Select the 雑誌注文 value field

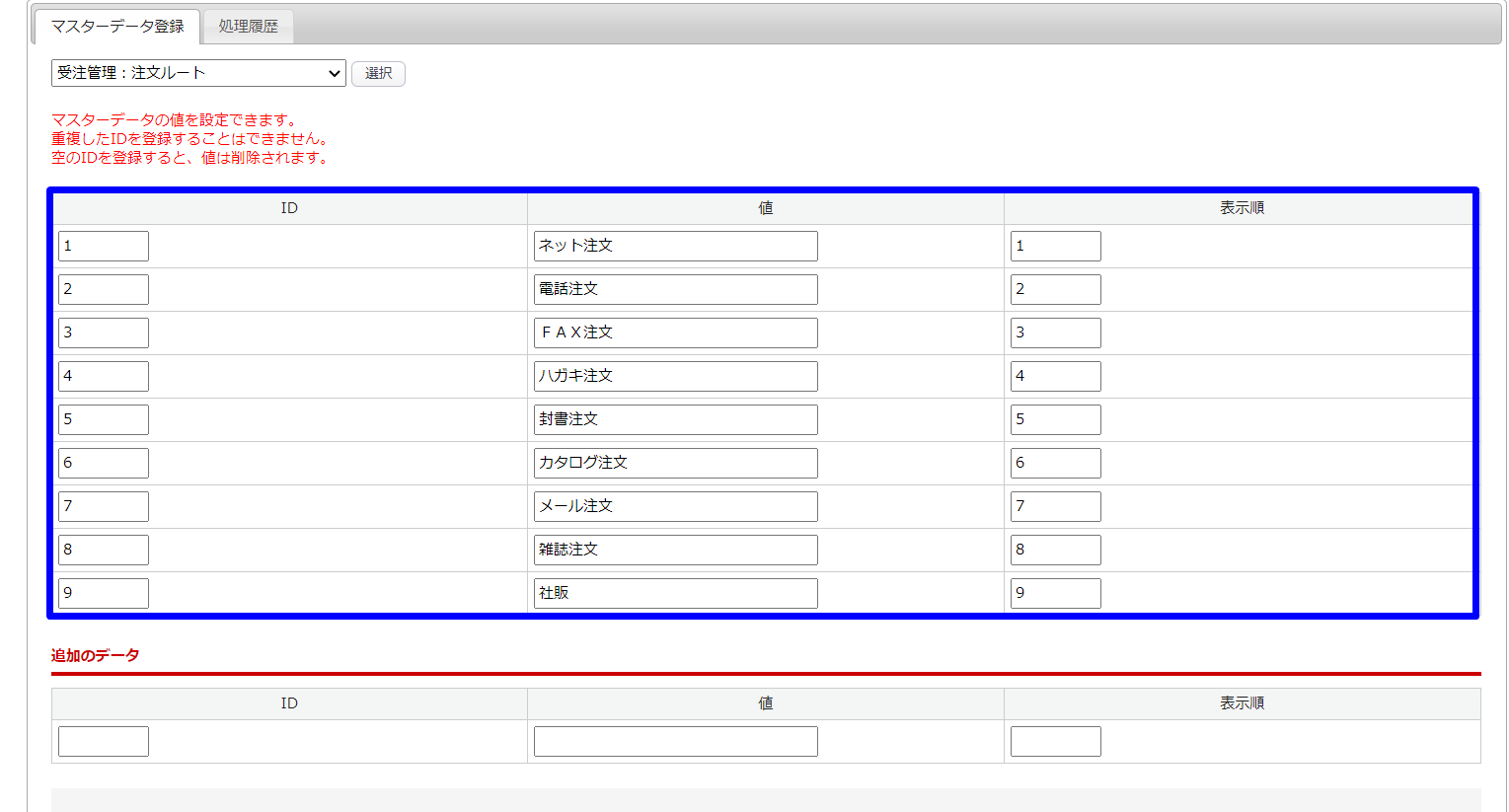pos(675,551)
